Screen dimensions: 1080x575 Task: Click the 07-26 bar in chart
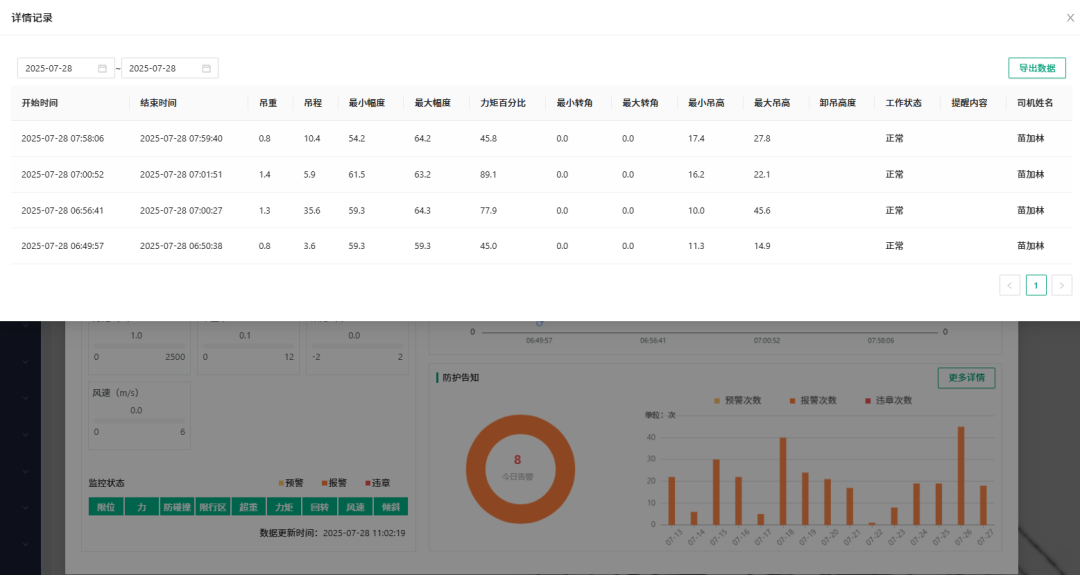tap(961, 476)
